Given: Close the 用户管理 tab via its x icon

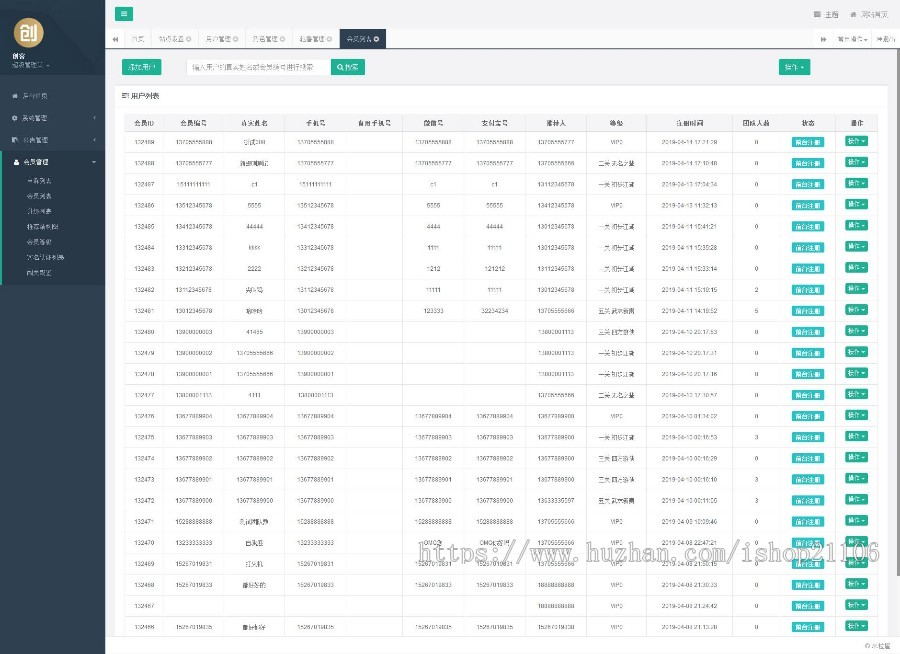Looking at the screenshot, I should [235, 39].
